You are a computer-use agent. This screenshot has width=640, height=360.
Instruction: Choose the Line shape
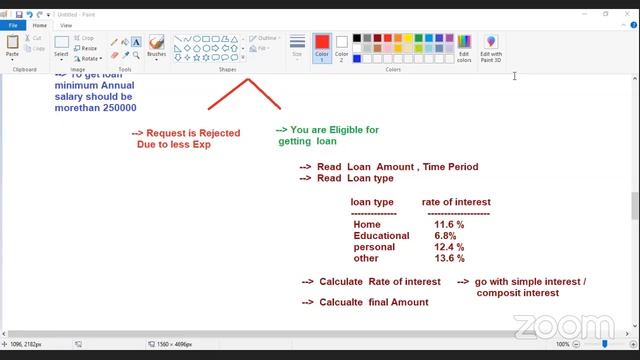coord(178,39)
